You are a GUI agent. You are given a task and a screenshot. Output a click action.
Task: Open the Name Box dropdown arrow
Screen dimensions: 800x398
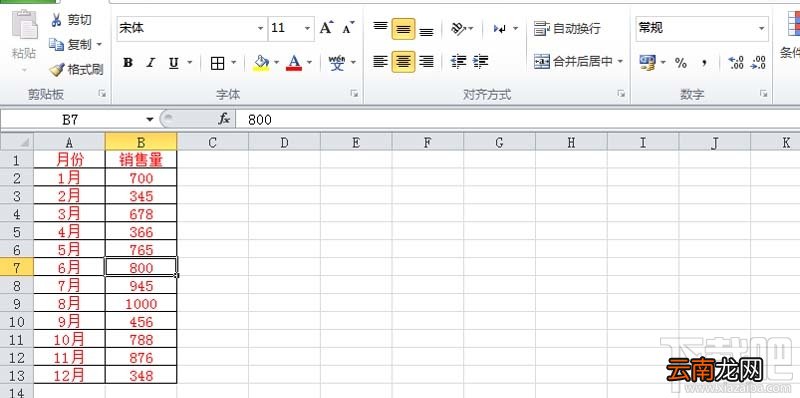pyautogui.click(x=149, y=120)
